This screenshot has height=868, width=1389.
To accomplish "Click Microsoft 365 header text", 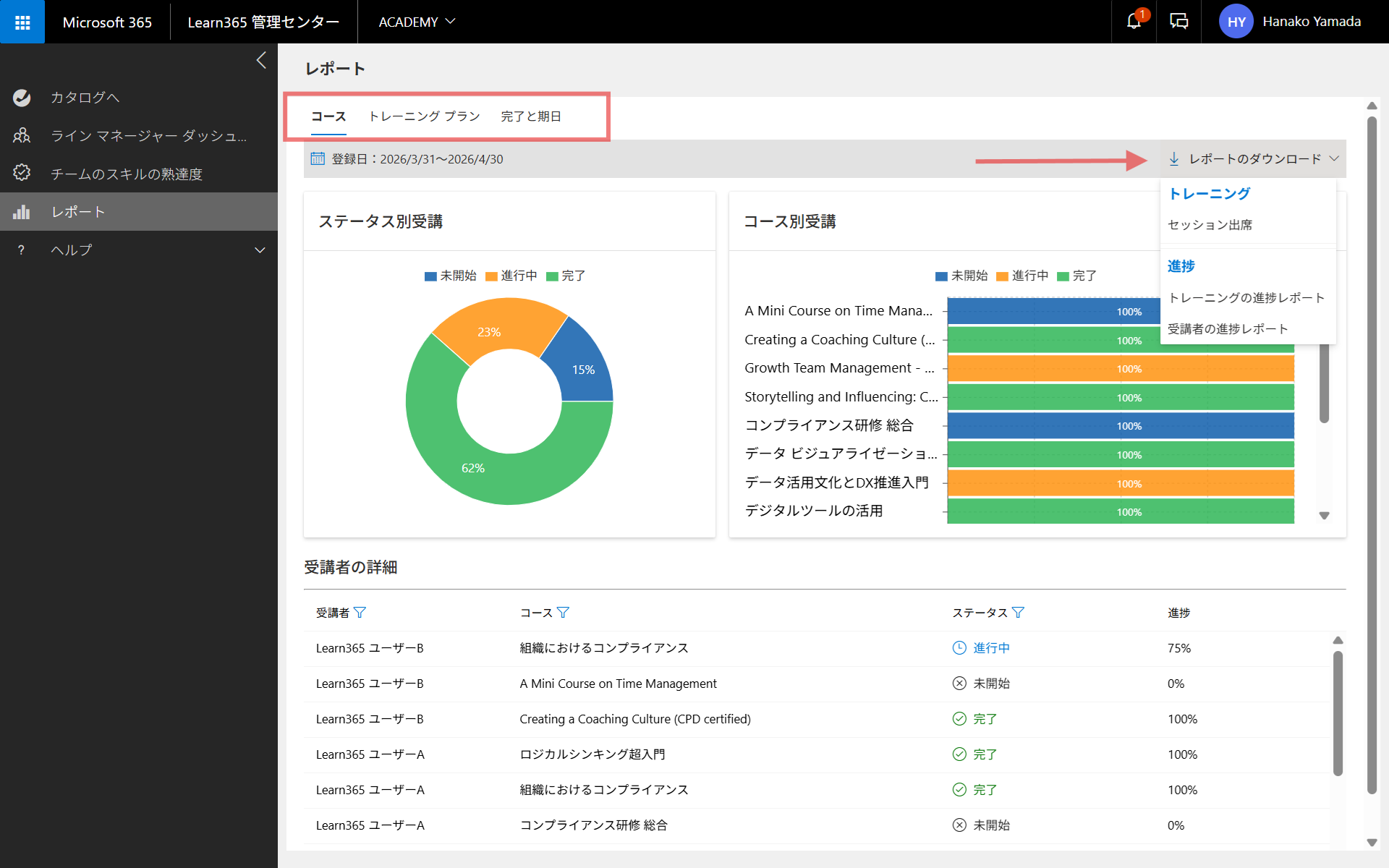I will coord(107,22).
